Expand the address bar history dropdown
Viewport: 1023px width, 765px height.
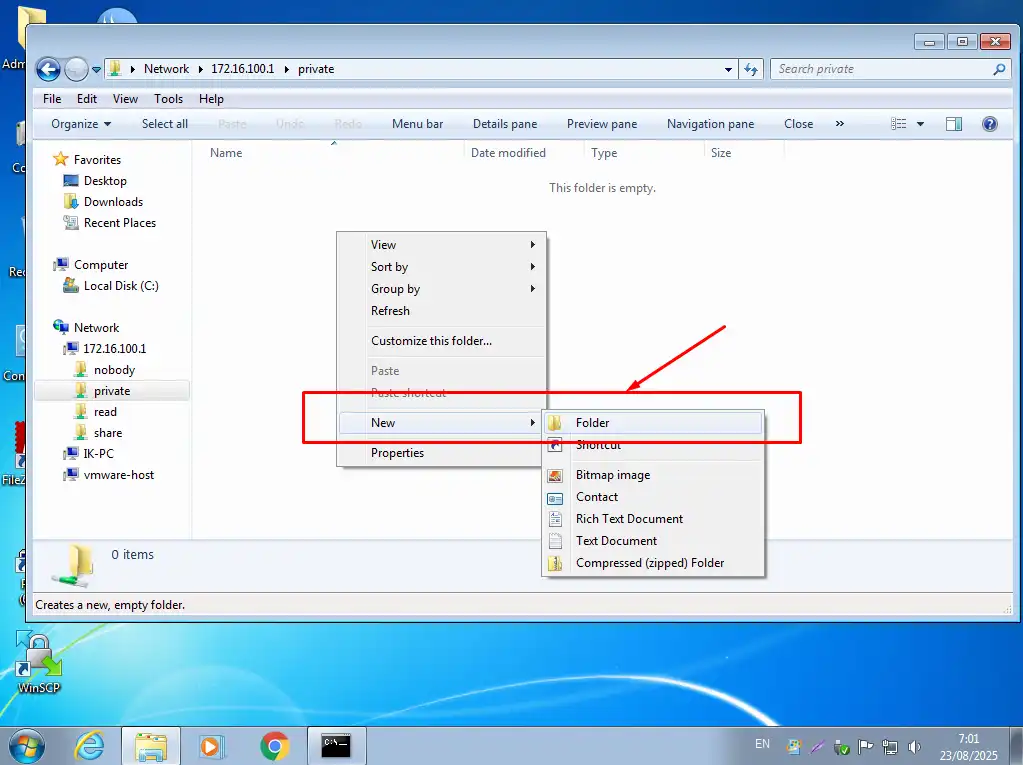pyautogui.click(x=729, y=70)
